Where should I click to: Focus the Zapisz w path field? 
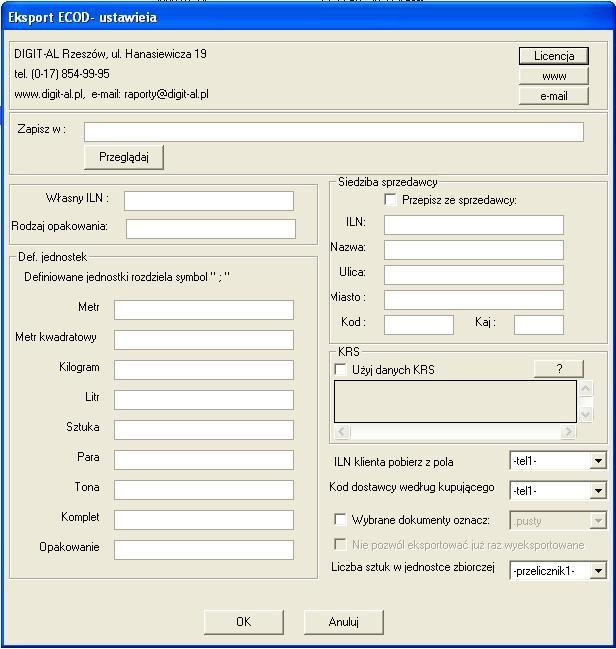[334, 132]
